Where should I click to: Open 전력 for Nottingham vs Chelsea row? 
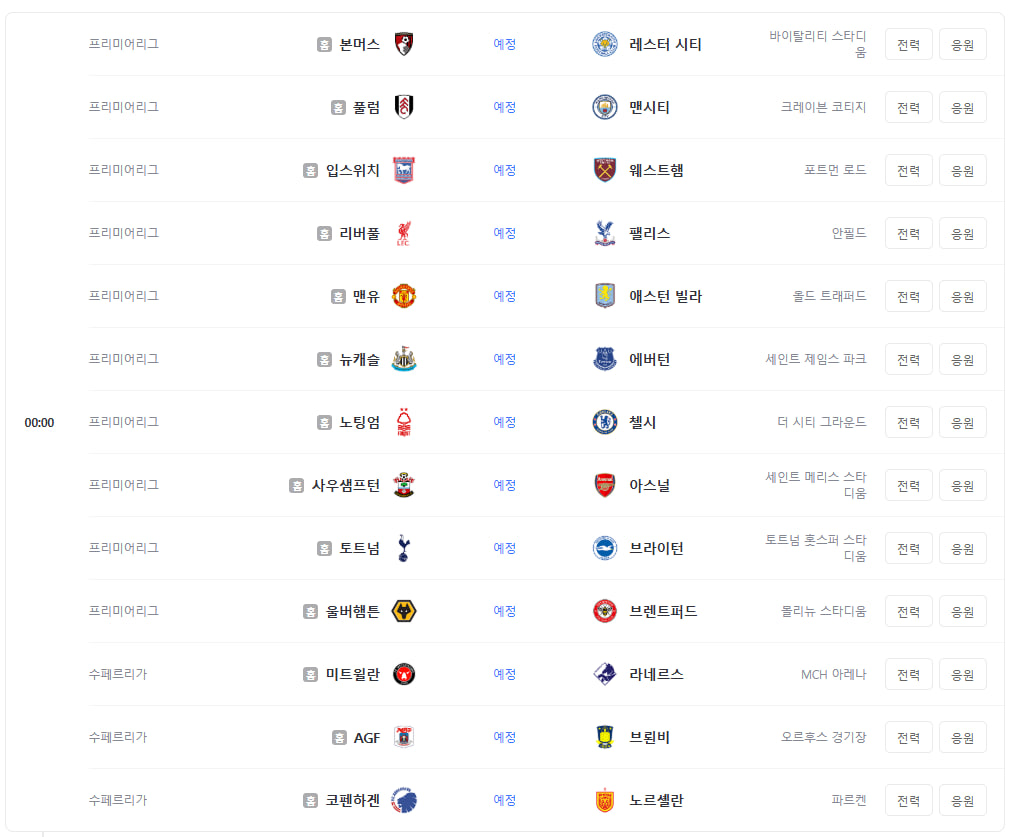(x=908, y=423)
